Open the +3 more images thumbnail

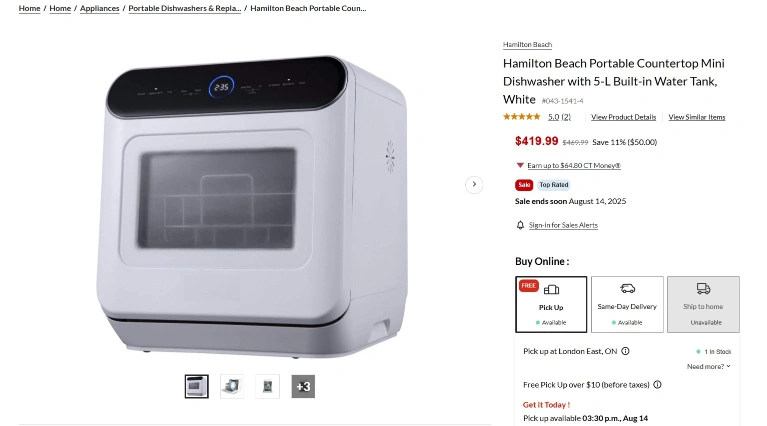coord(303,386)
